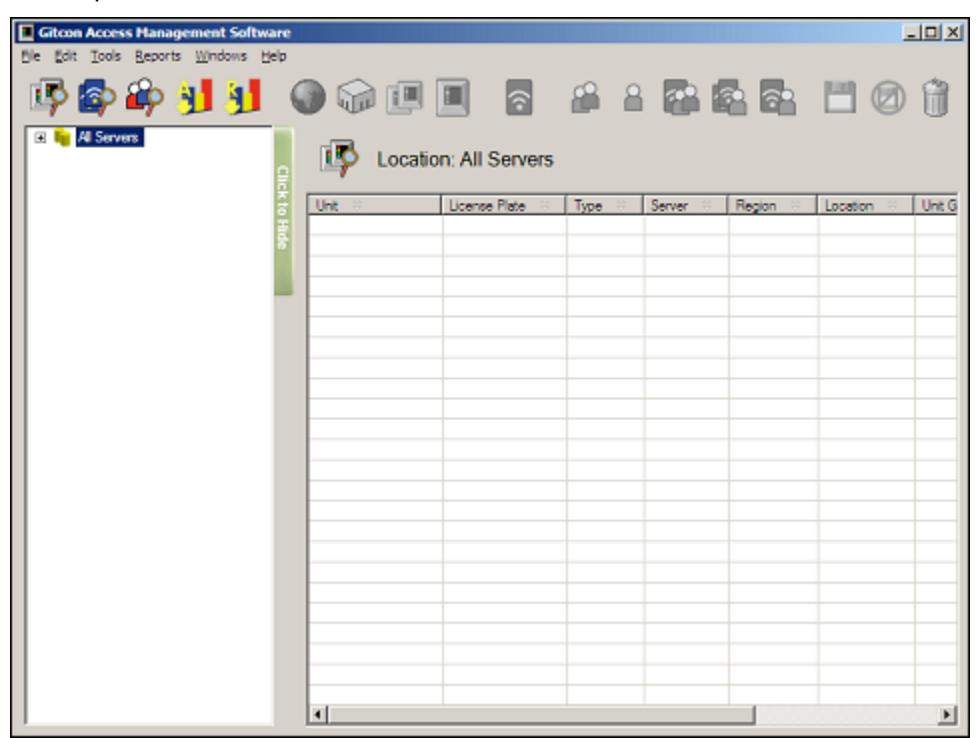
Task: Sort by the Server column header
Action: point(686,205)
